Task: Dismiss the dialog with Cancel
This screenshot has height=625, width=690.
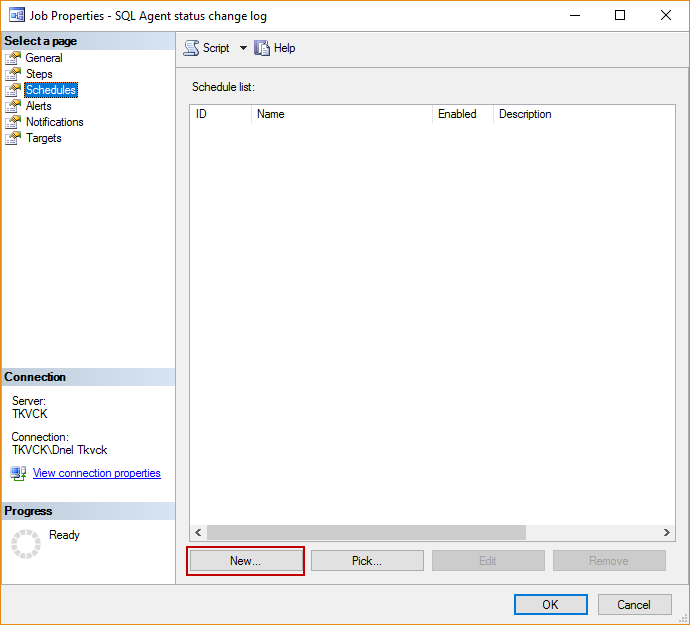Action: point(634,605)
